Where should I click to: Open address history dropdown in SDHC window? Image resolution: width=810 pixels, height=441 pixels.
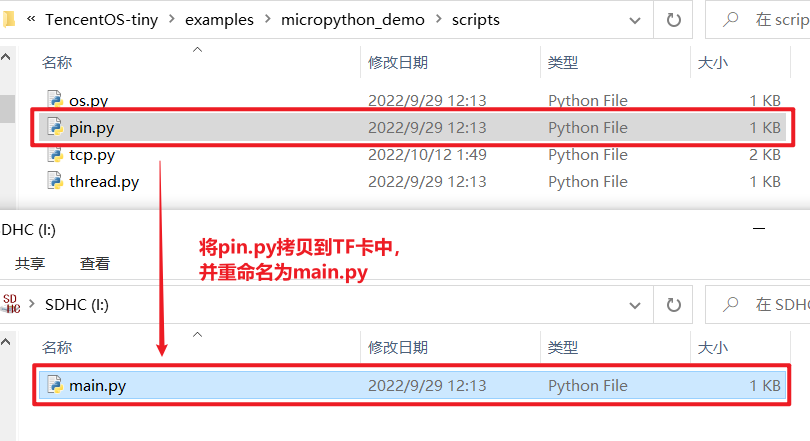coord(635,306)
